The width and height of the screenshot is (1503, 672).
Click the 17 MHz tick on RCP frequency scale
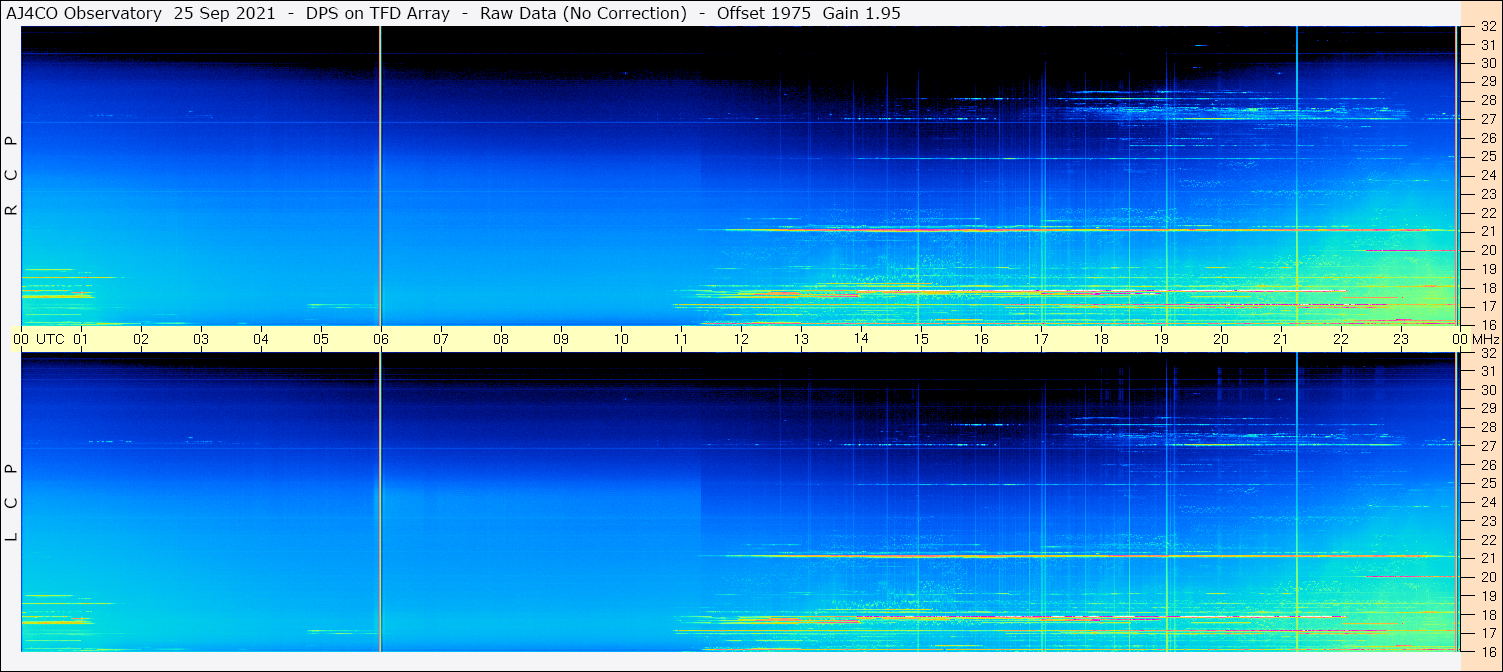(x=1488, y=306)
